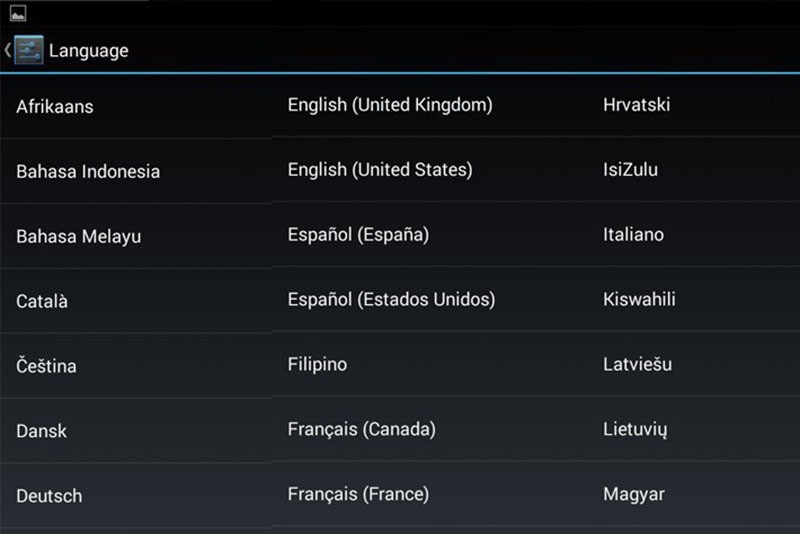
Task: Choose Italiano from the list
Action: pyautogui.click(x=633, y=235)
